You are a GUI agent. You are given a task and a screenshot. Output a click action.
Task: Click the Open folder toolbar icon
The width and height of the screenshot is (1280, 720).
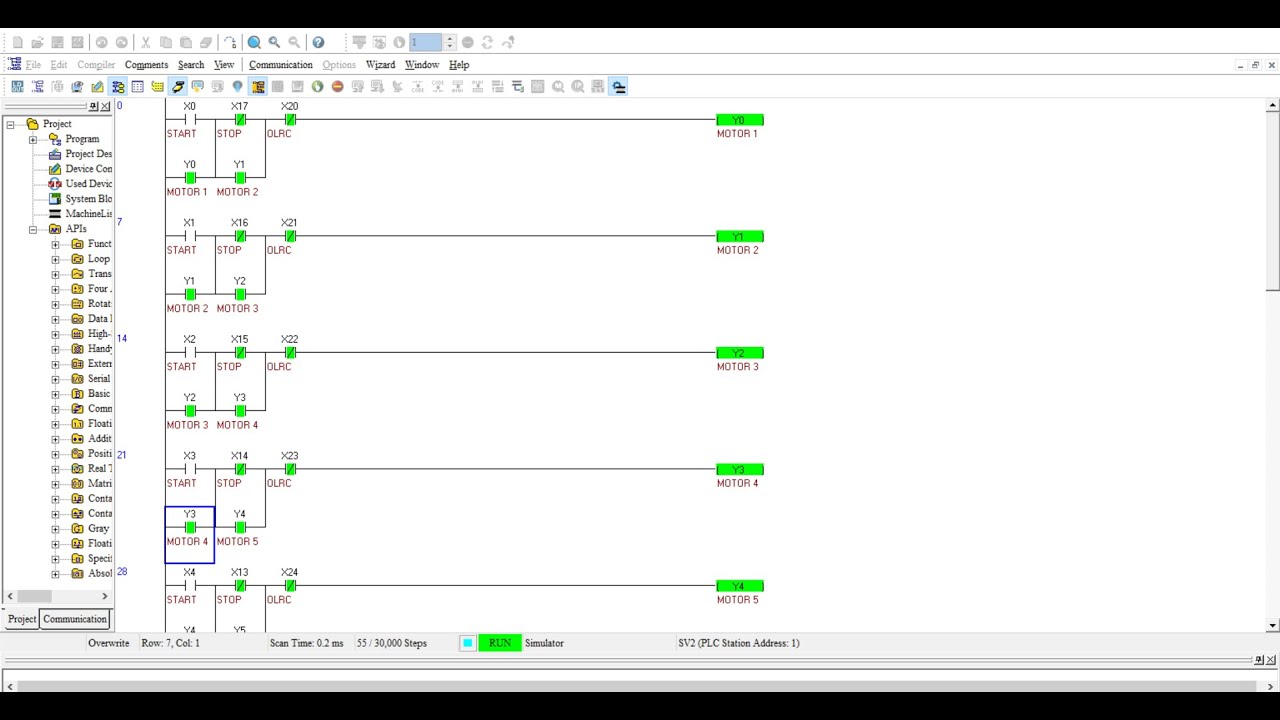point(37,42)
